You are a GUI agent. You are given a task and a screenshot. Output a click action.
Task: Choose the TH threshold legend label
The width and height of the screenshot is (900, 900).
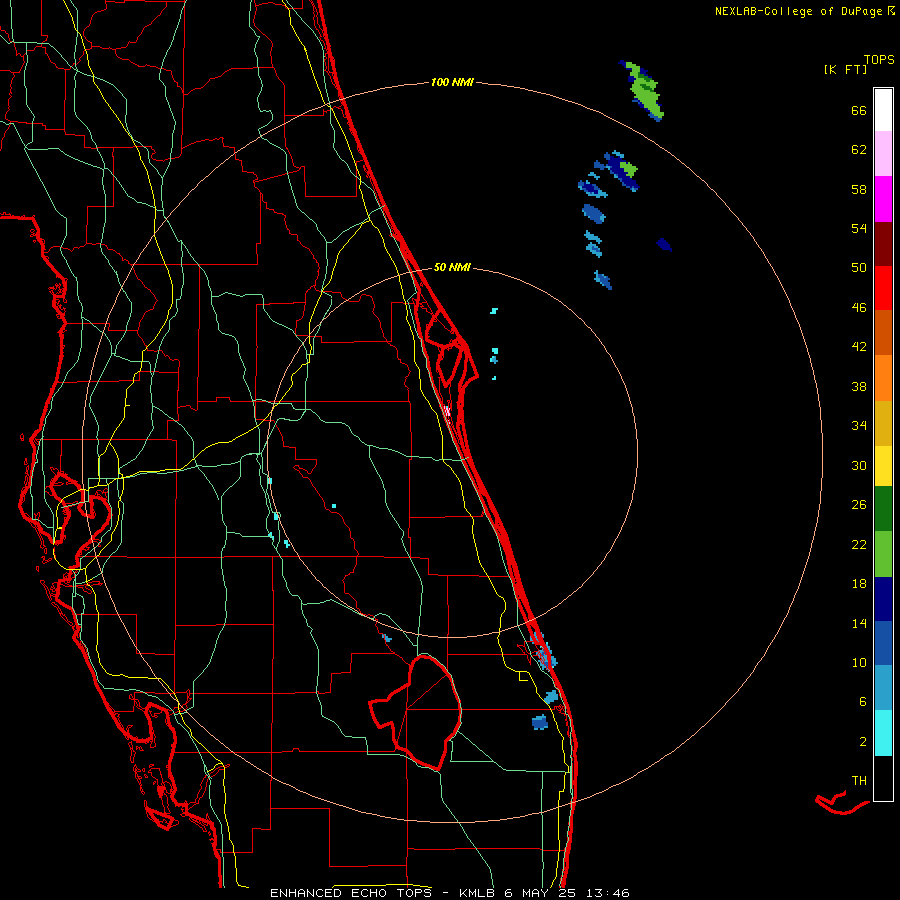coord(859,781)
